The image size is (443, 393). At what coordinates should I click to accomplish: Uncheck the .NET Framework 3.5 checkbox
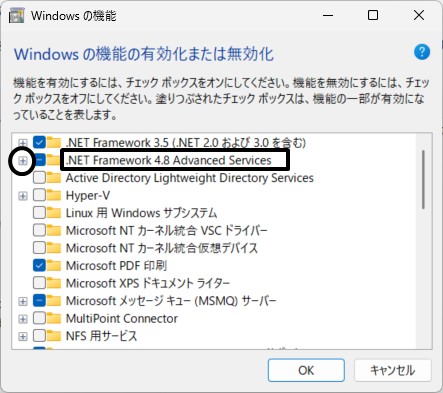39,143
